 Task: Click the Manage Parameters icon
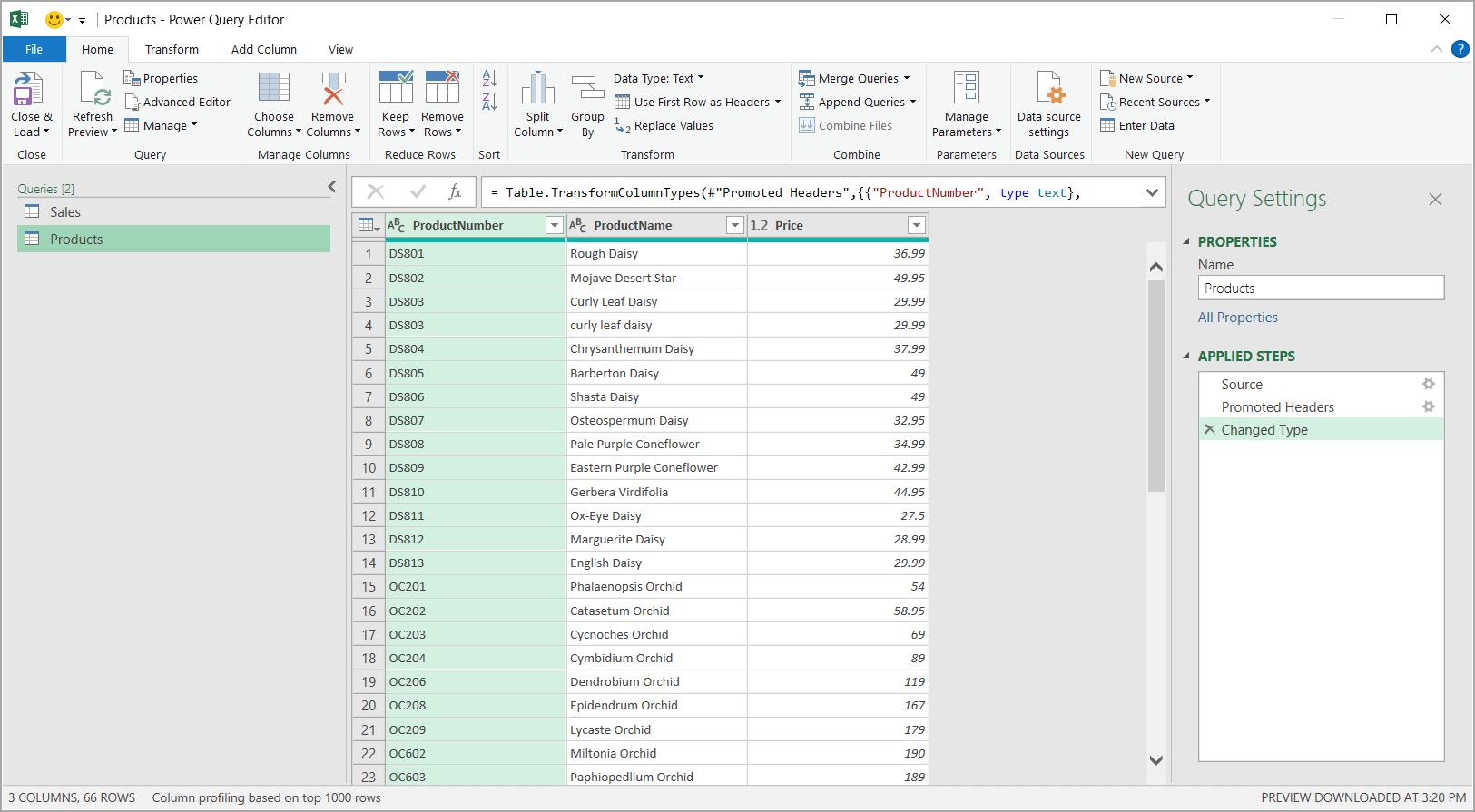(967, 88)
